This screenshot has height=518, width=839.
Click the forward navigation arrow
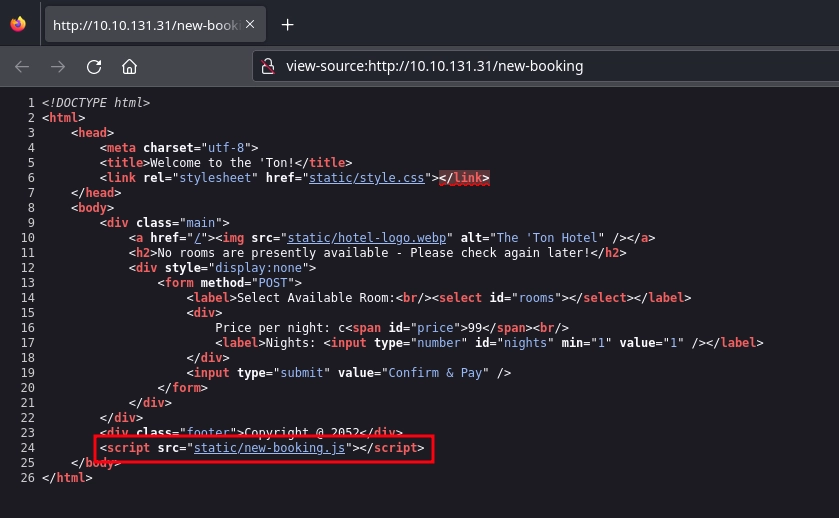58,67
